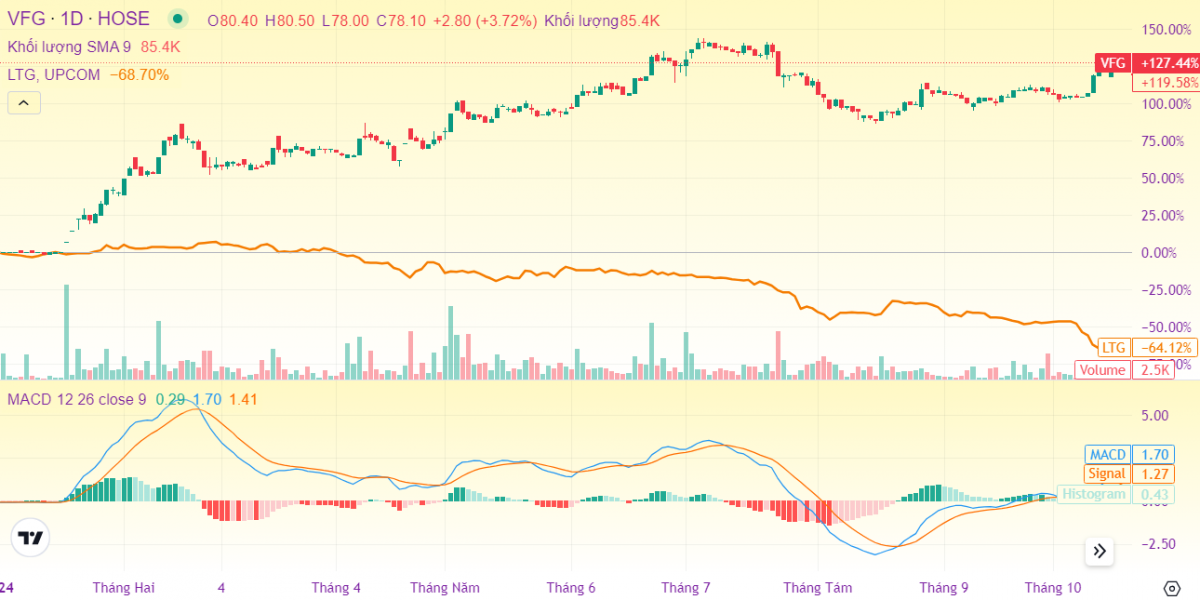The width and height of the screenshot is (1200, 600).
Task: Select the MACD 12 26 close 9 legend
Action: click(78, 400)
